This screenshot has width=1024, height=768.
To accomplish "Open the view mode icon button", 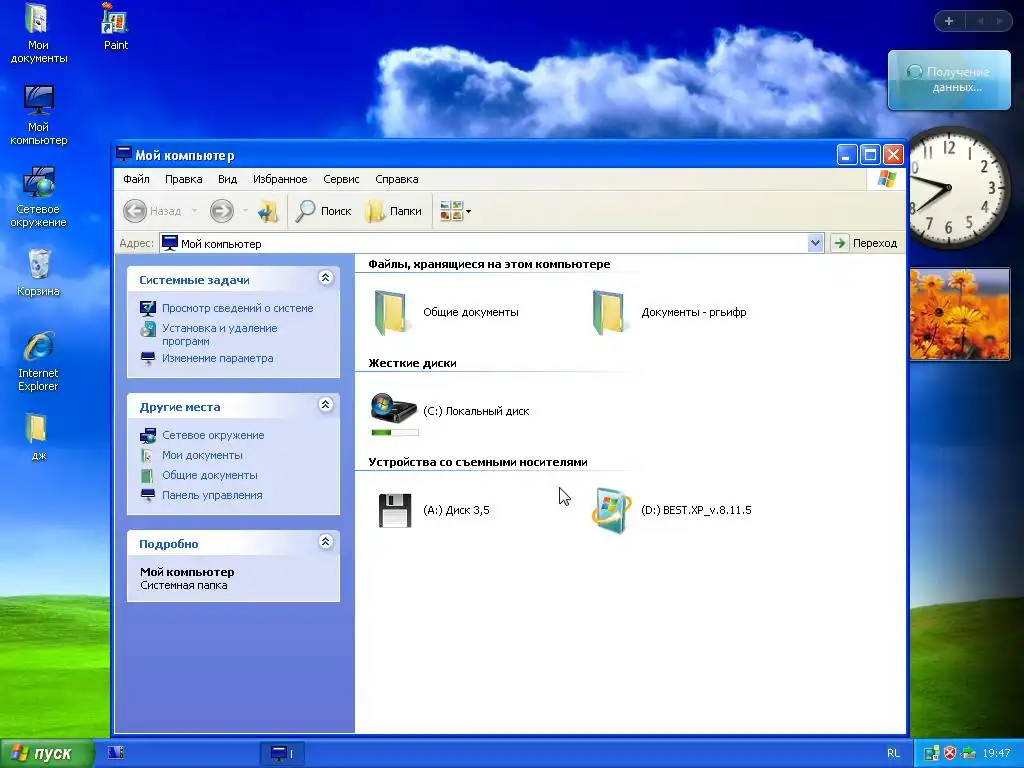I will (x=451, y=211).
